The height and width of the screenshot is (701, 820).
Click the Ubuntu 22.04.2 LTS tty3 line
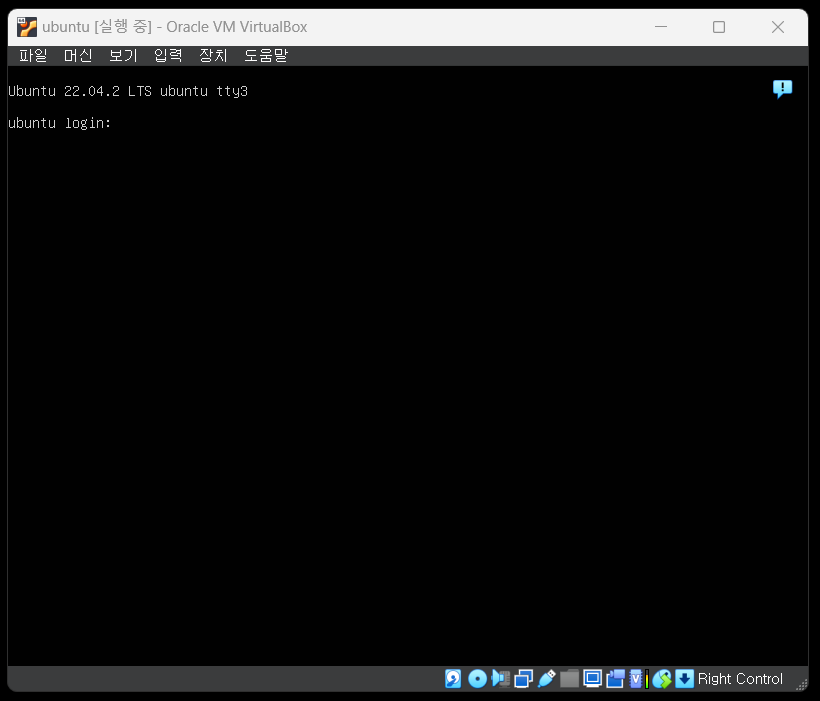[x=128, y=91]
